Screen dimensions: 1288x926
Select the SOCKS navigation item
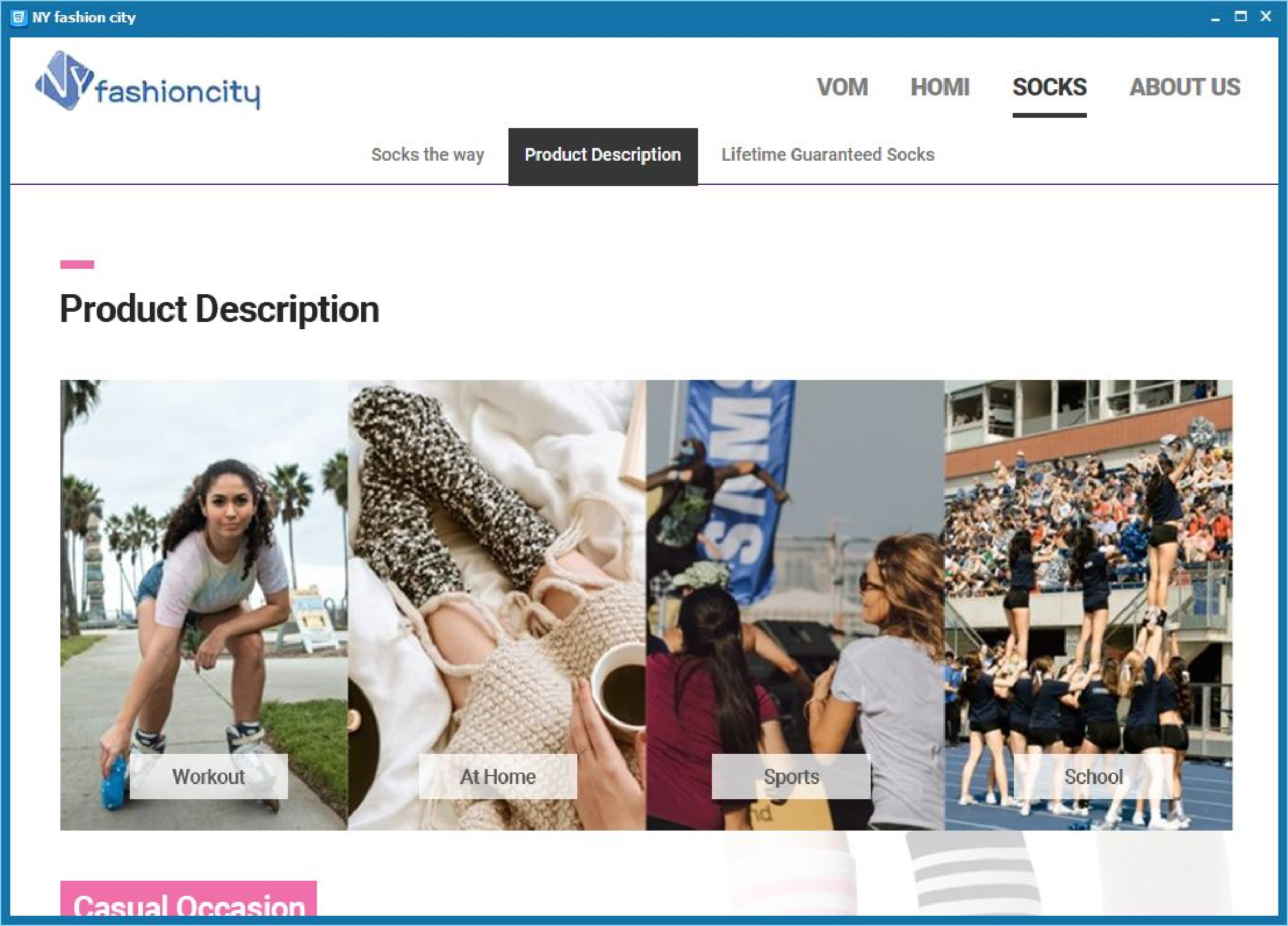[1049, 88]
